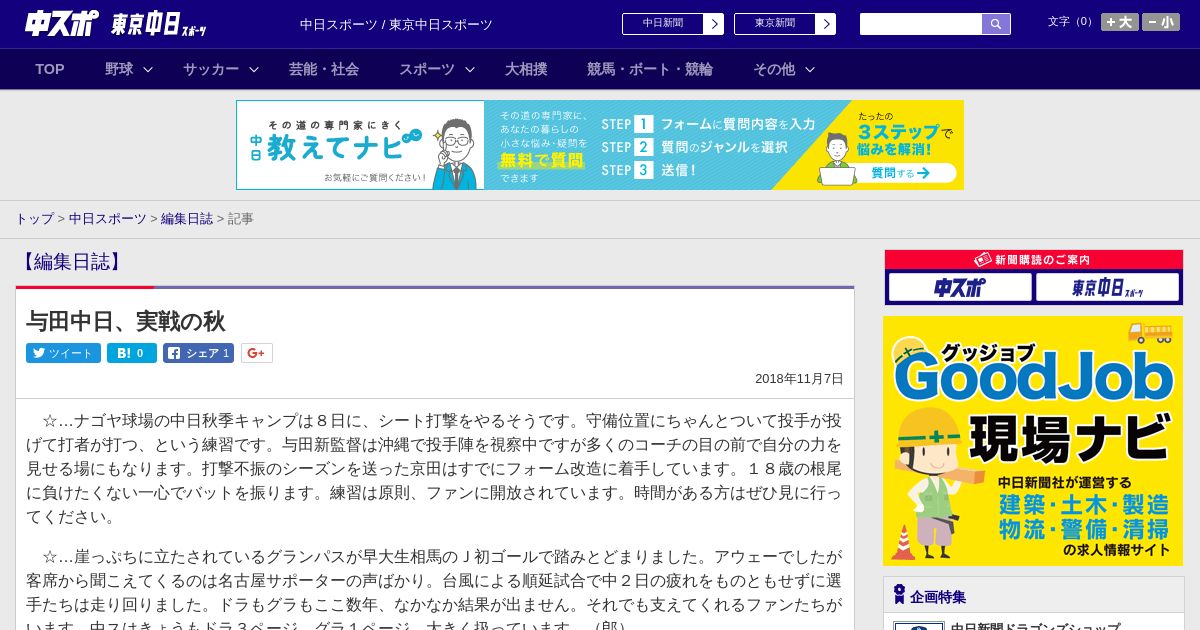Viewport: 1200px width, 630px height.
Task: Decrease text size with －小 button
Action: pyautogui.click(x=1161, y=22)
